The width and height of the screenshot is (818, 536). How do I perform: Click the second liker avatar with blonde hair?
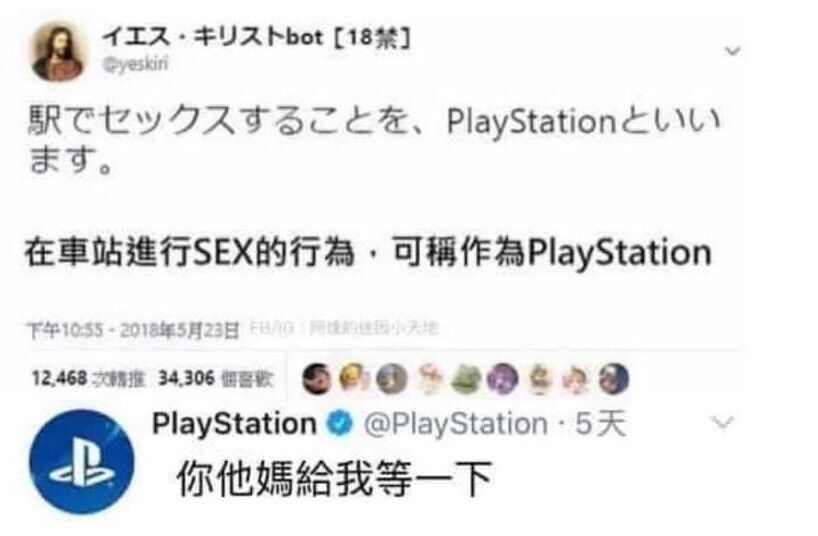point(354,378)
